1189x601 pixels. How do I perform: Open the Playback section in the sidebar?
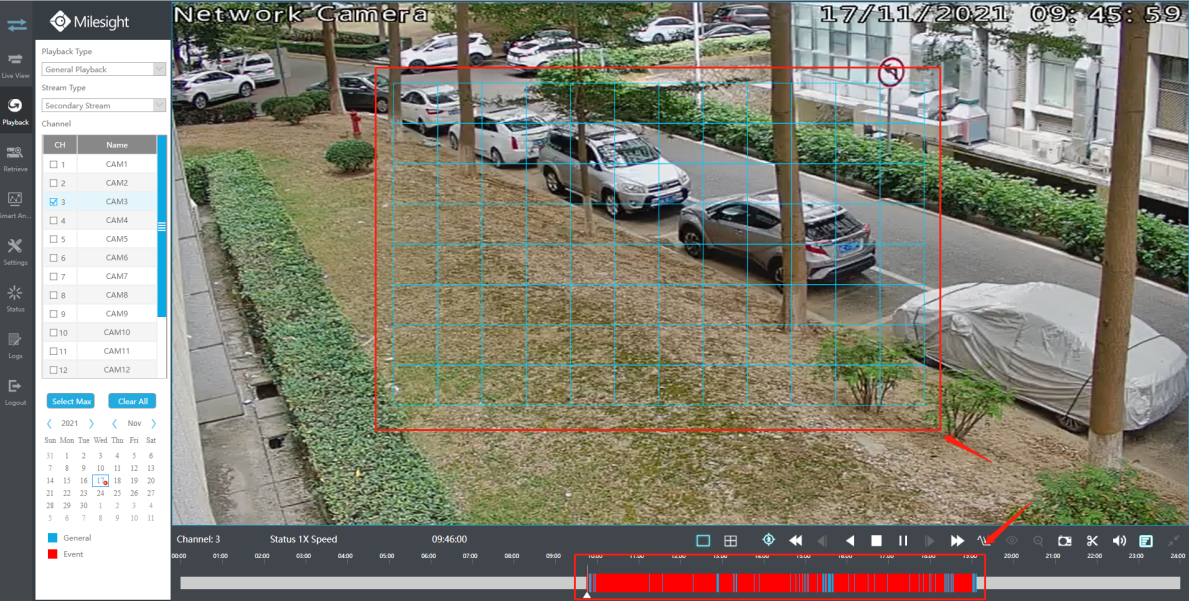click(16, 112)
